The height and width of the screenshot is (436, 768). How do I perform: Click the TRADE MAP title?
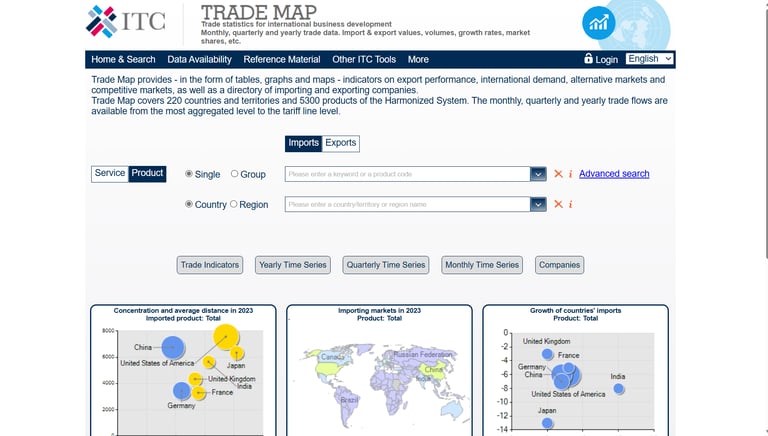(x=259, y=12)
